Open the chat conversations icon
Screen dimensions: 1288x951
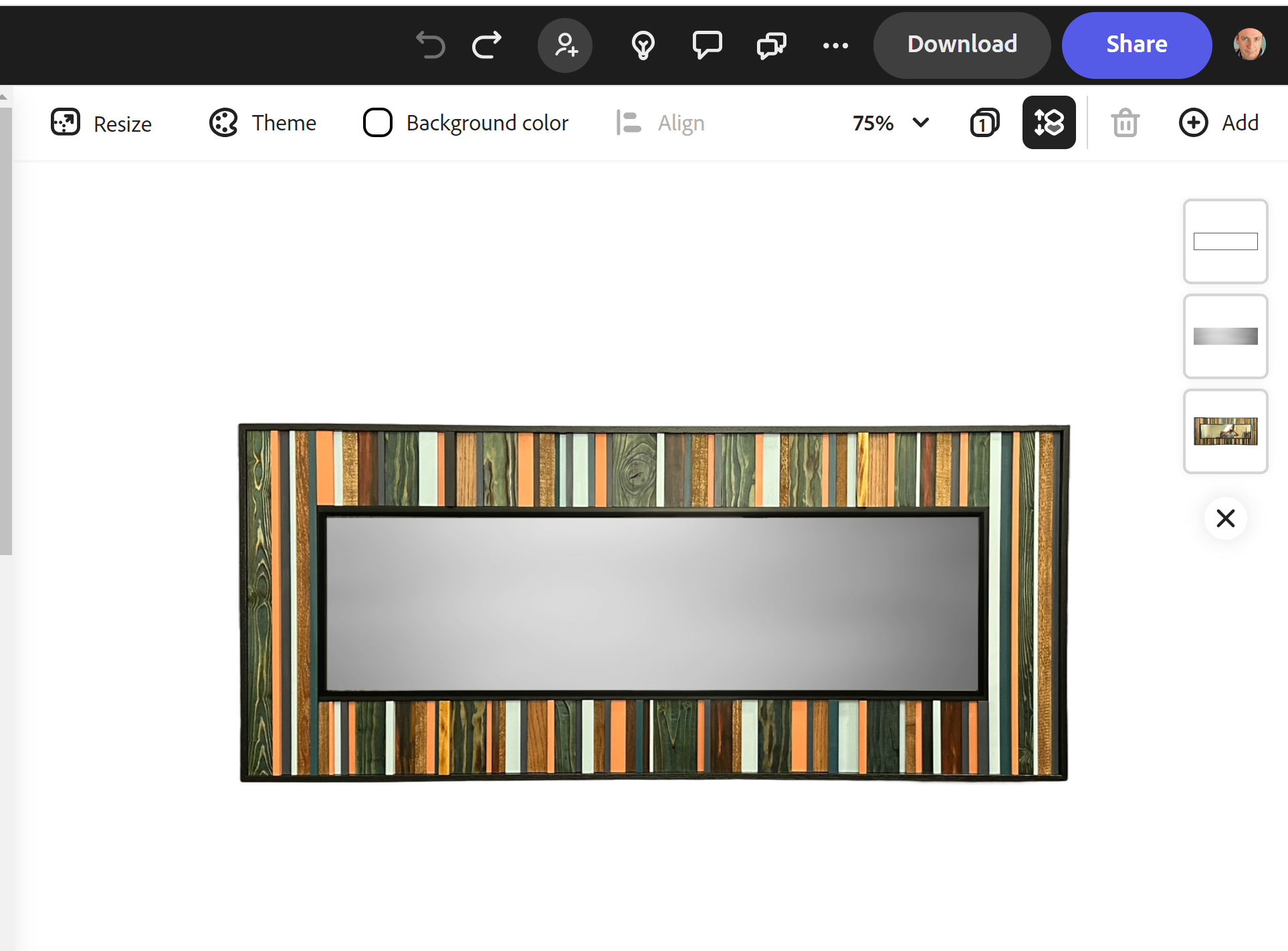pyautogui.click(x=771, y=45)
